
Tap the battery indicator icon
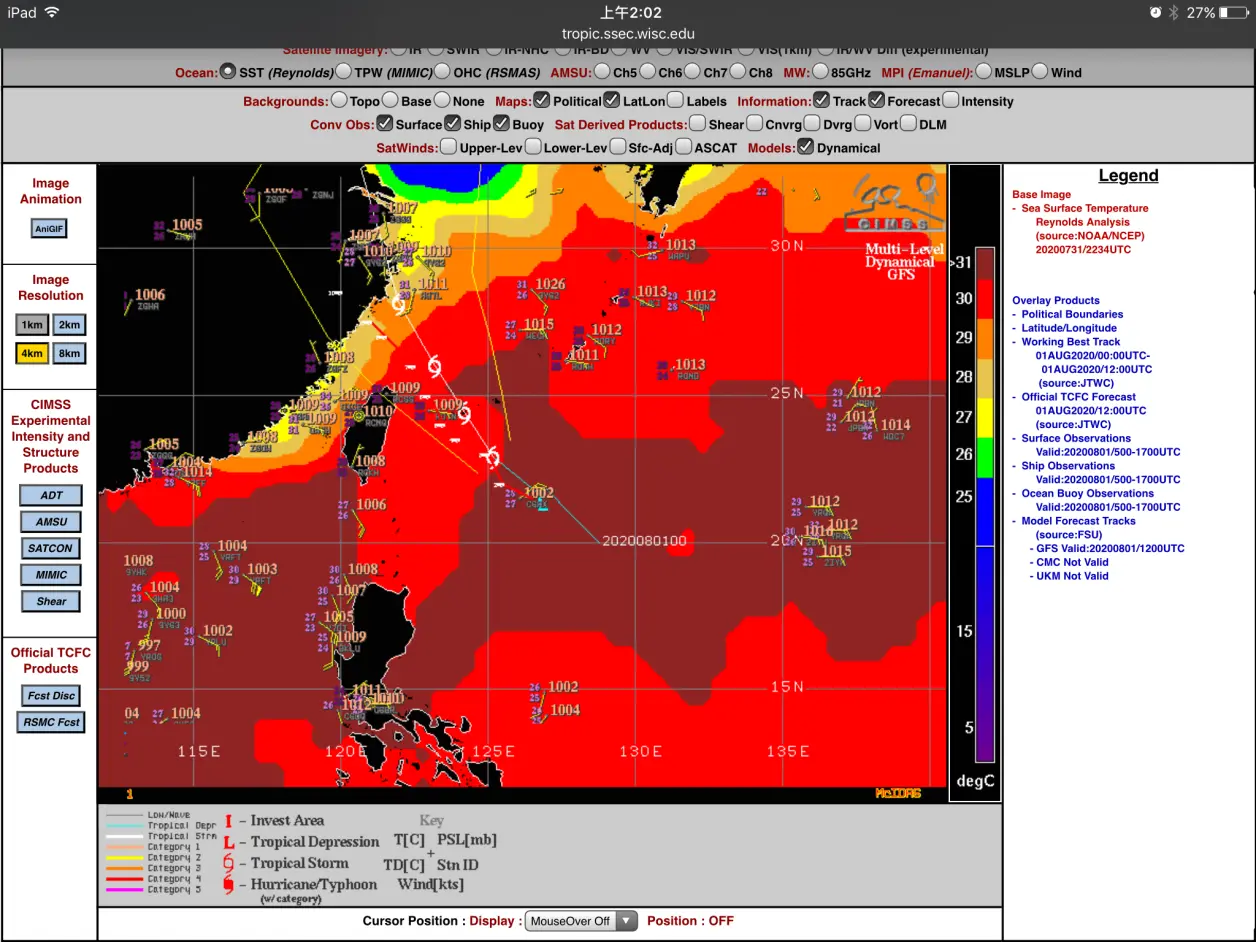pos(1234,12)
